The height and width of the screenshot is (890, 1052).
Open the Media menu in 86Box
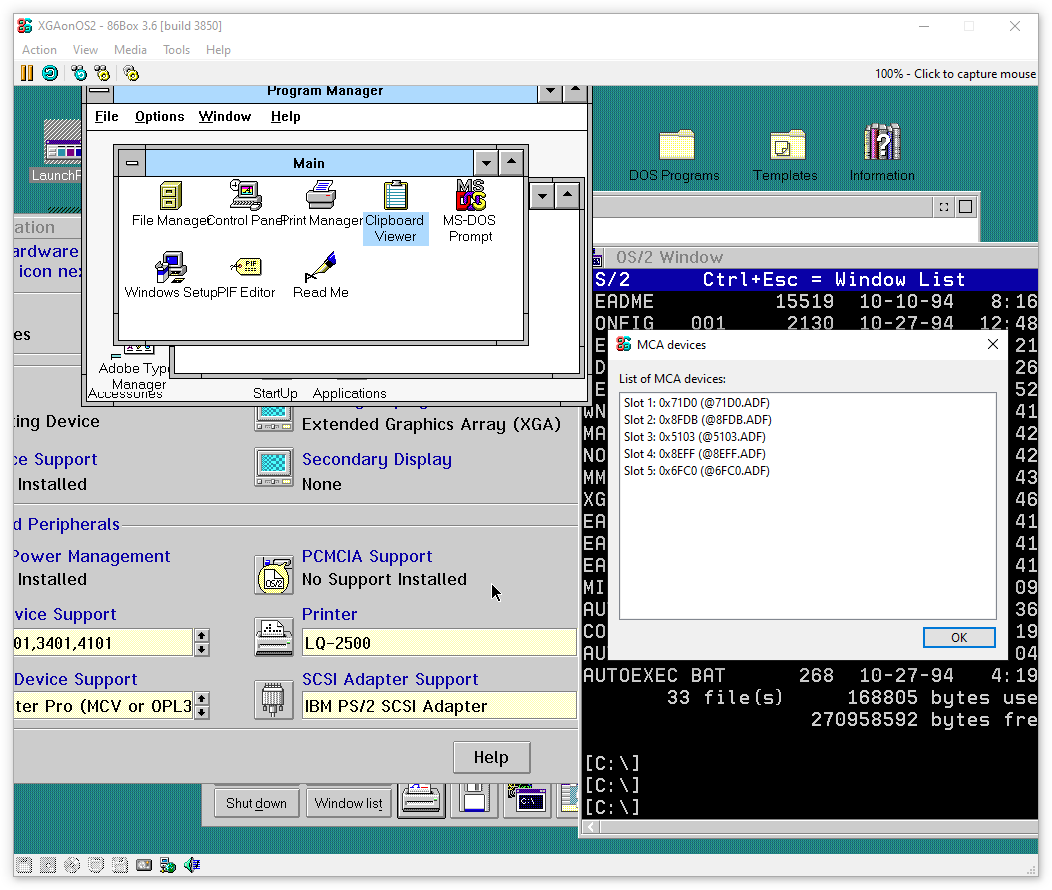(x=130, y=50)
